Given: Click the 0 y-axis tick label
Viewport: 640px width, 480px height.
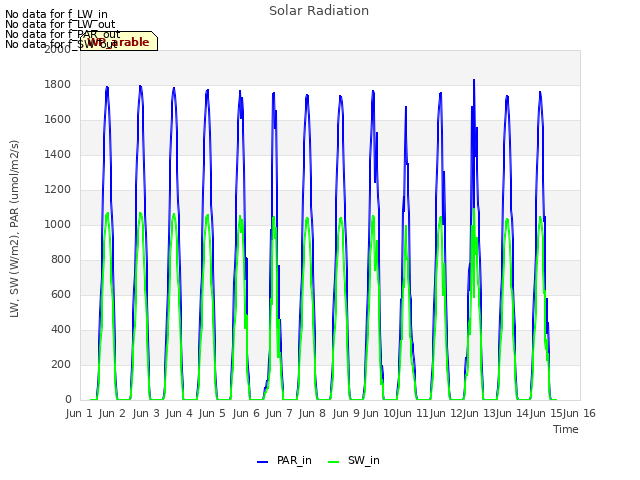Looking at the screenshot, I should 68,400.
